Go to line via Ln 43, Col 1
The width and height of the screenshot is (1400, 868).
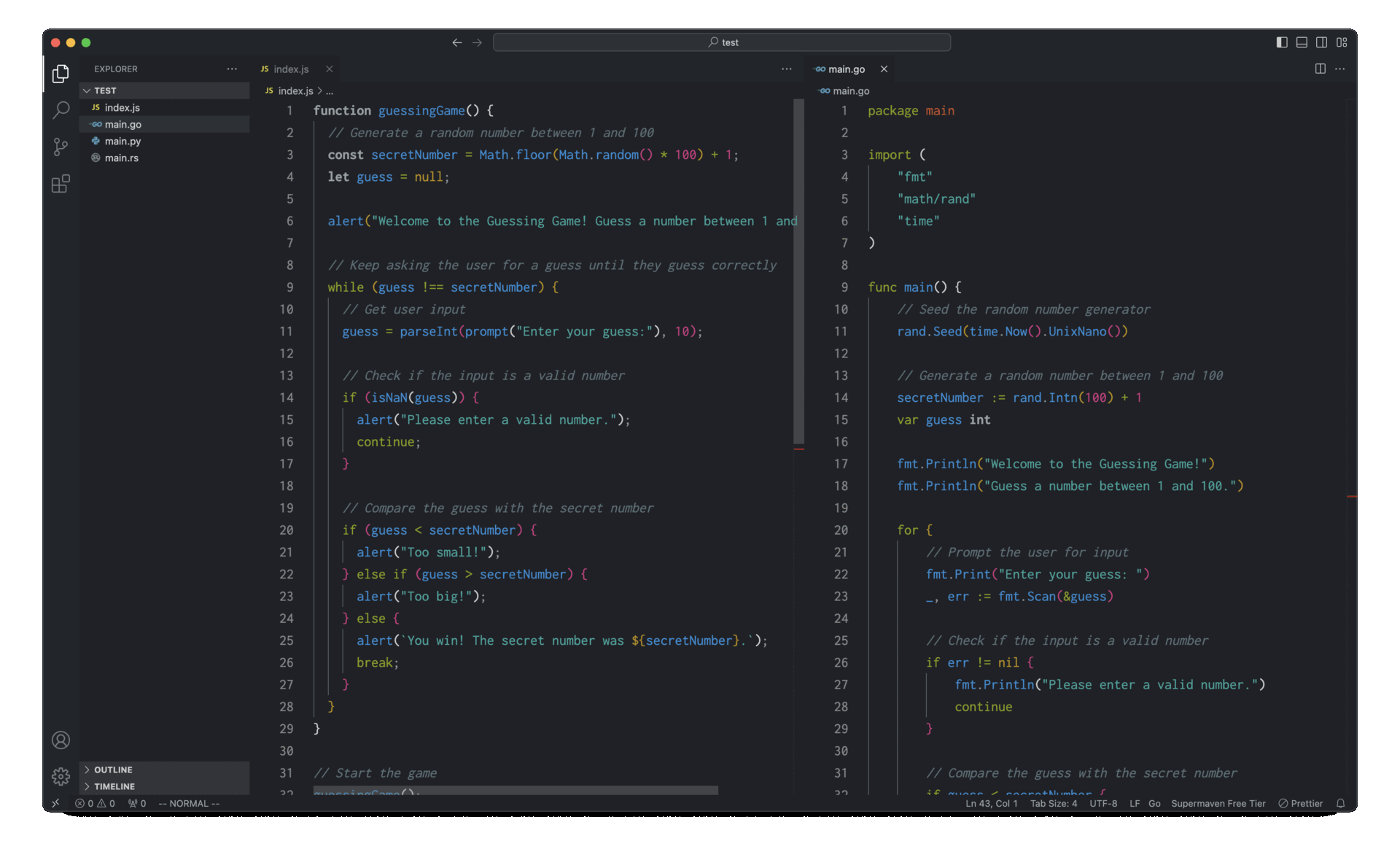[x=991, y=803]
